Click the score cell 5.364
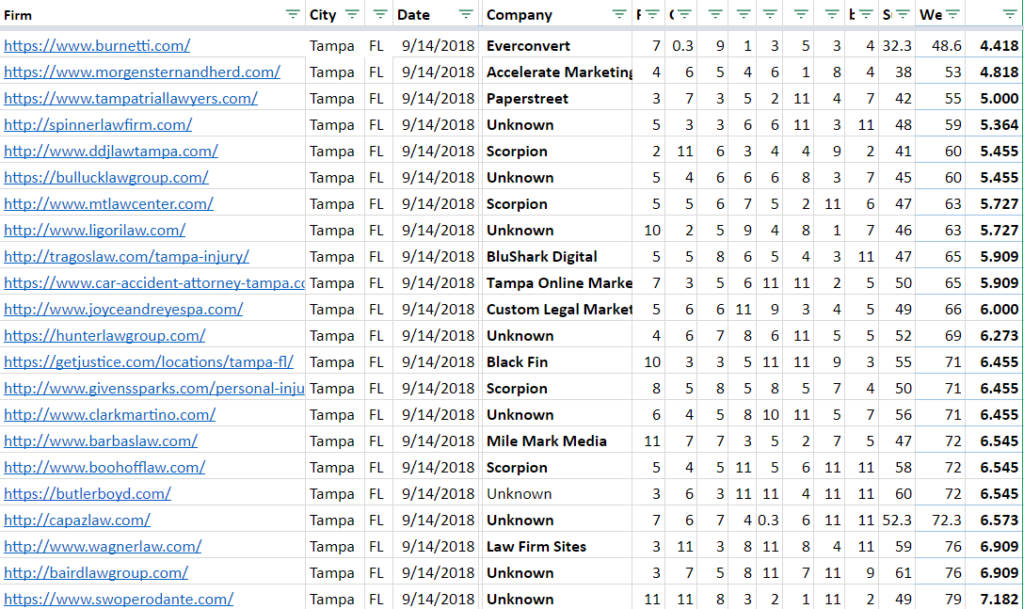Screen dimensions: 1024x609 [993, 125]
